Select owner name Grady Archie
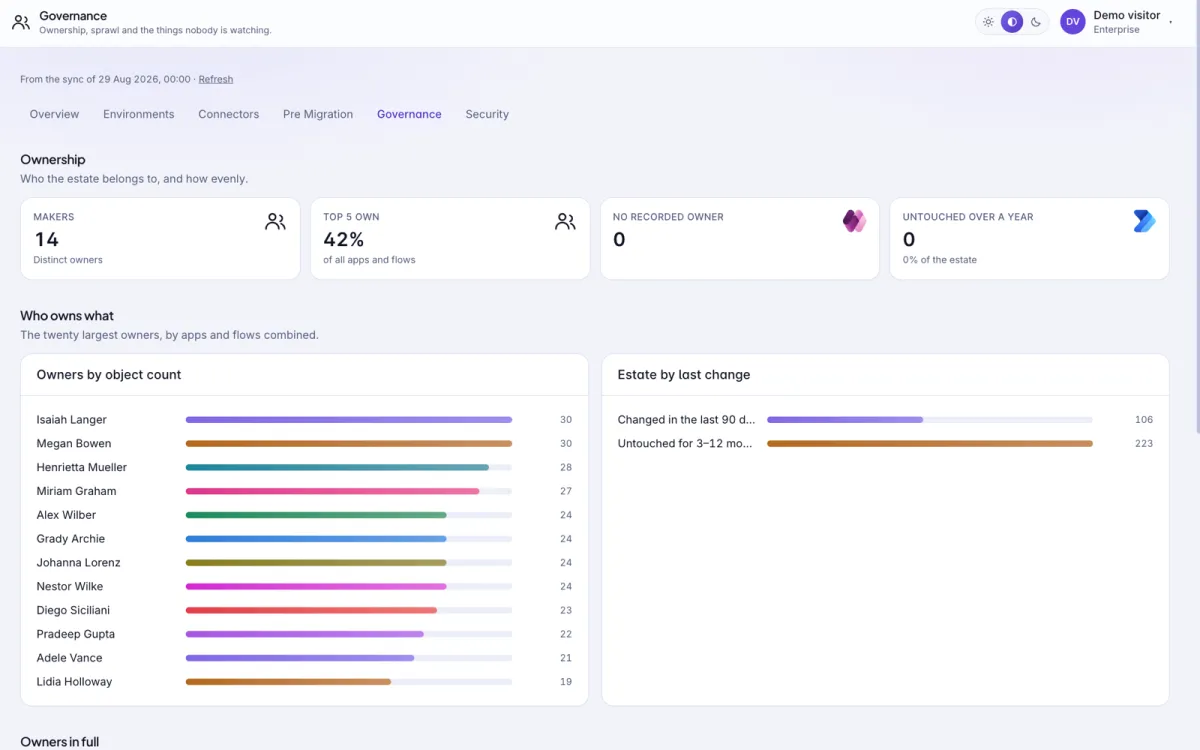 [x=71, y=539]
